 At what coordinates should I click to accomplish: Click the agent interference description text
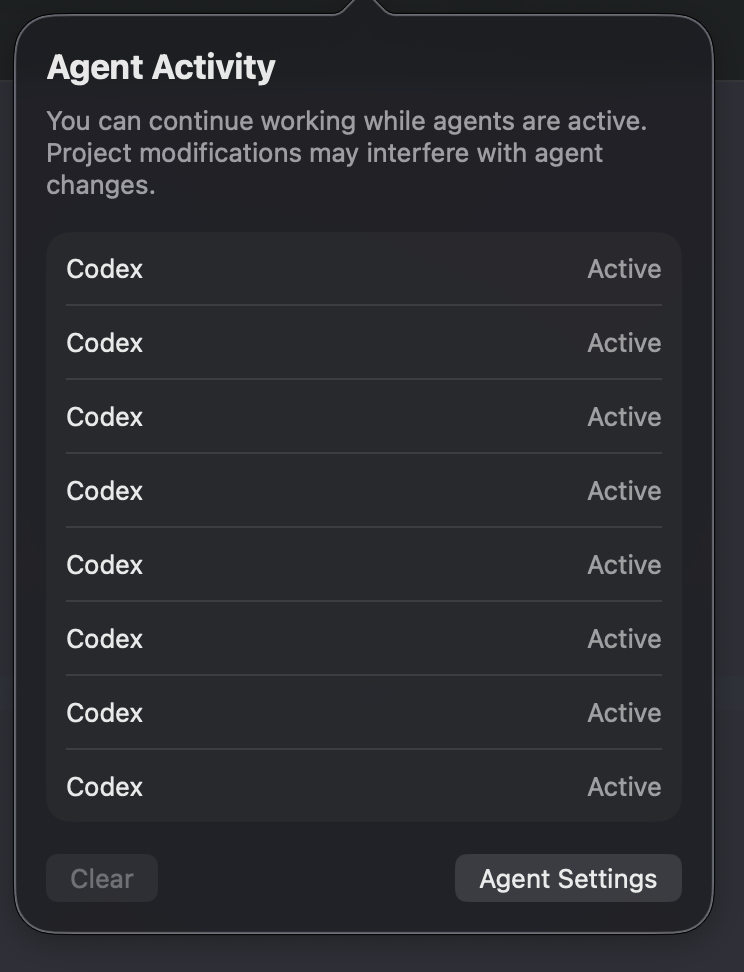(346, 153)
